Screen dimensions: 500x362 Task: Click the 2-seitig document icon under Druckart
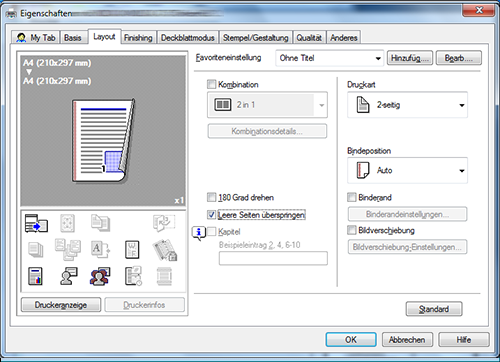click(x=363, y=105)
